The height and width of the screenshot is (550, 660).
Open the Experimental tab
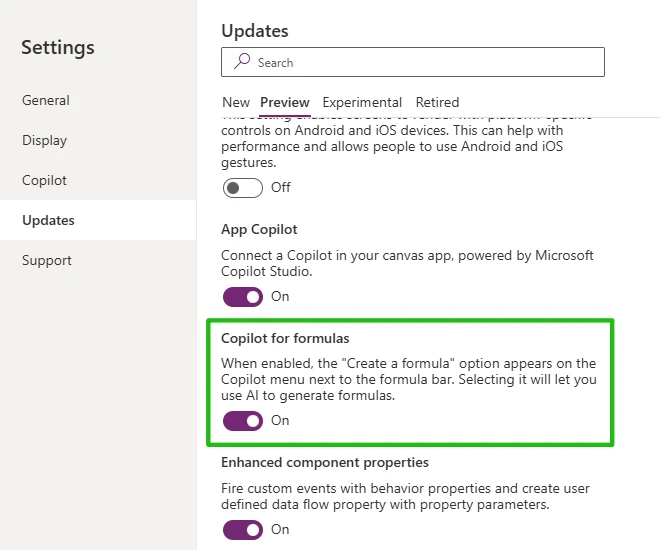(362, 102)
